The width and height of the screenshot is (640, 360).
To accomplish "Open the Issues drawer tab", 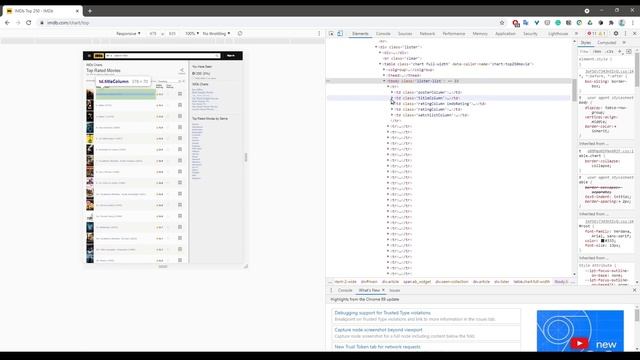I will point(394,290).
